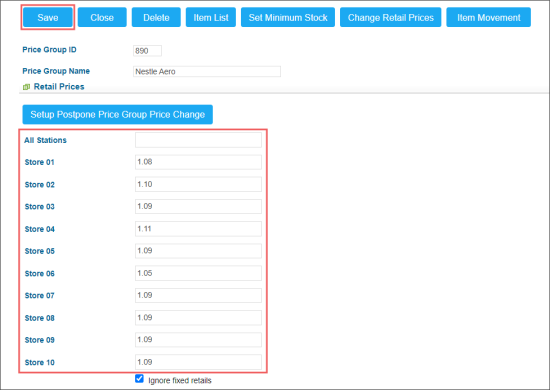Click the Close button
The height and width of the screenshot is (390, 550).
tap(102, 18)
